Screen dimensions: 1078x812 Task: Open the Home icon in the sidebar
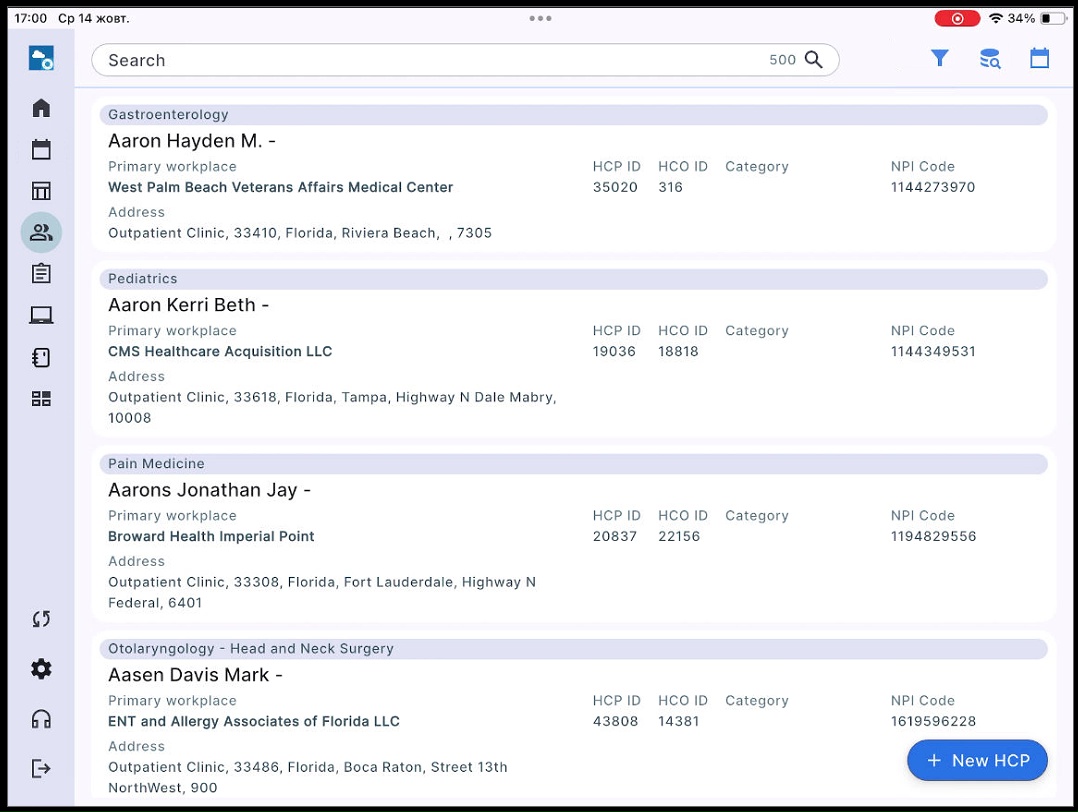pos(41,108)
